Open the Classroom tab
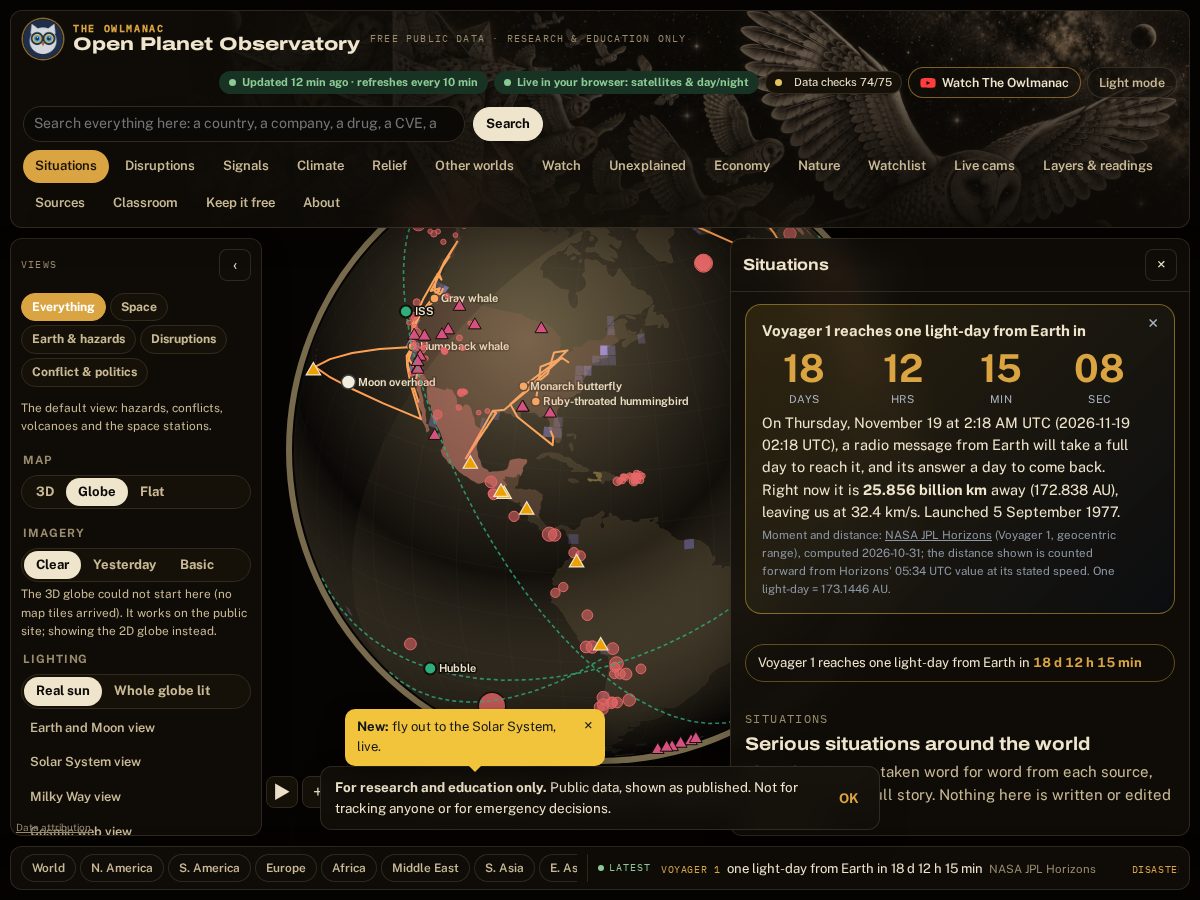The width and height of the screenshot is (1200, 900). [145, 203]
